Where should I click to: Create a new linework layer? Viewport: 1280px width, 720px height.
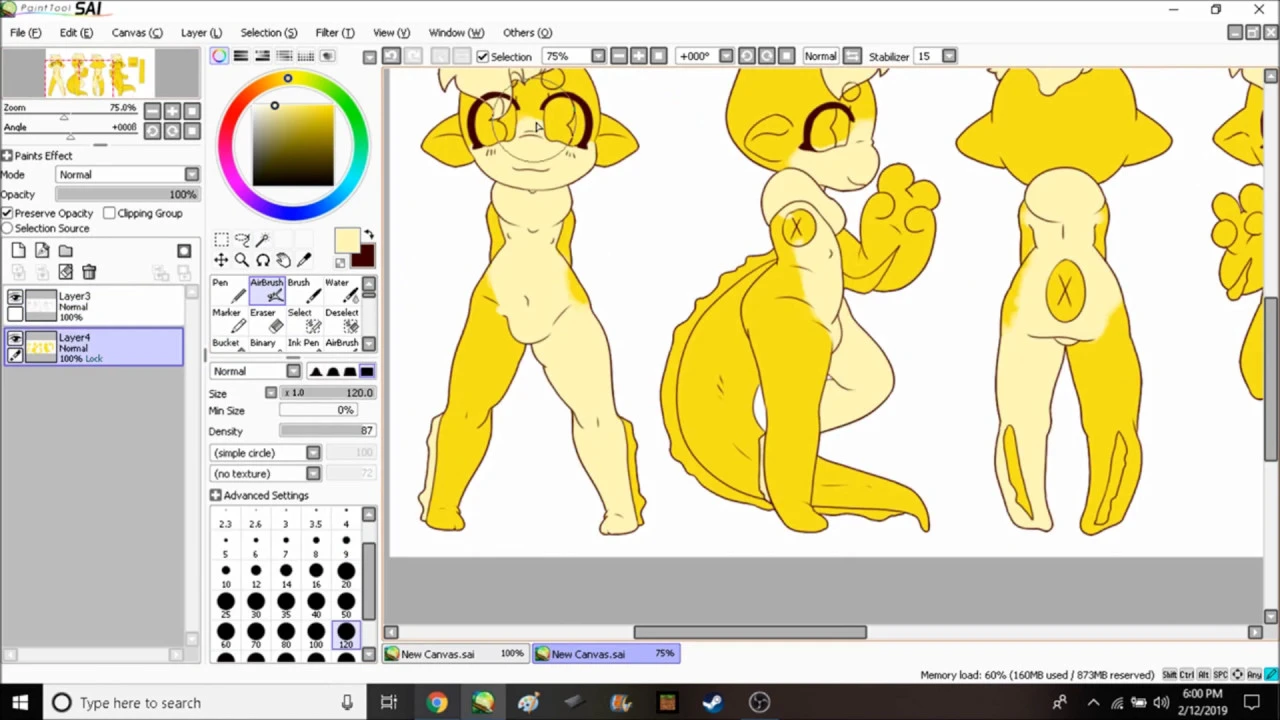(x=42, y=251)
